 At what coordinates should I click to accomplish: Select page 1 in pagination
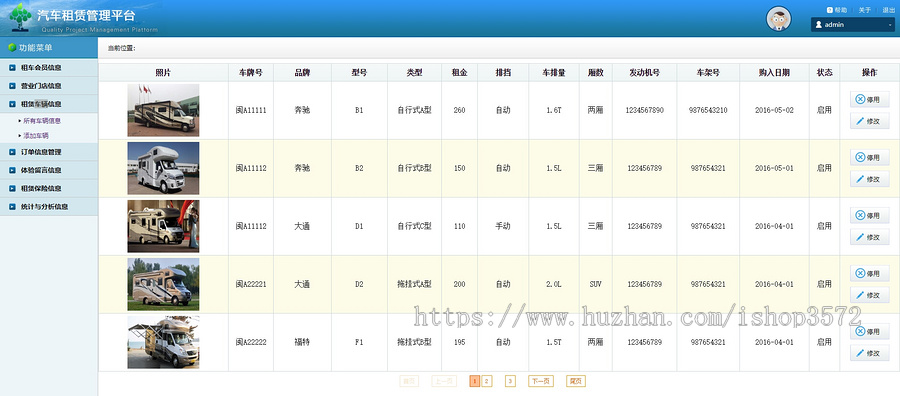pos(475,381)
